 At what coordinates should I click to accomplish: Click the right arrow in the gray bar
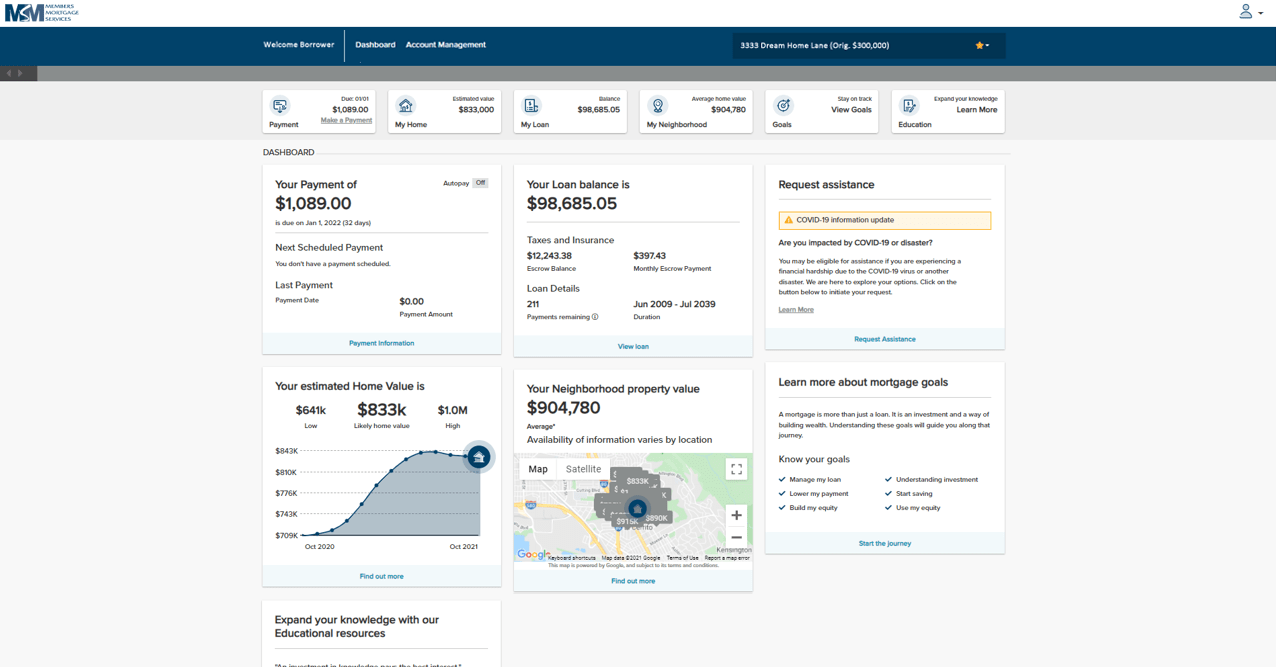[x=20, y=73]
